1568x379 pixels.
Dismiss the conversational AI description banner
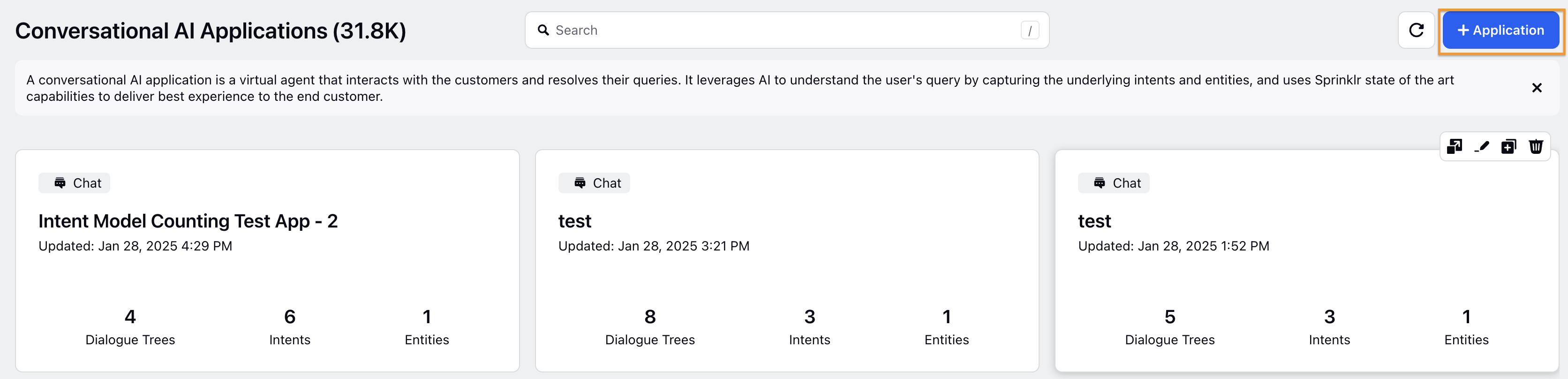[x=1536, y=88]
